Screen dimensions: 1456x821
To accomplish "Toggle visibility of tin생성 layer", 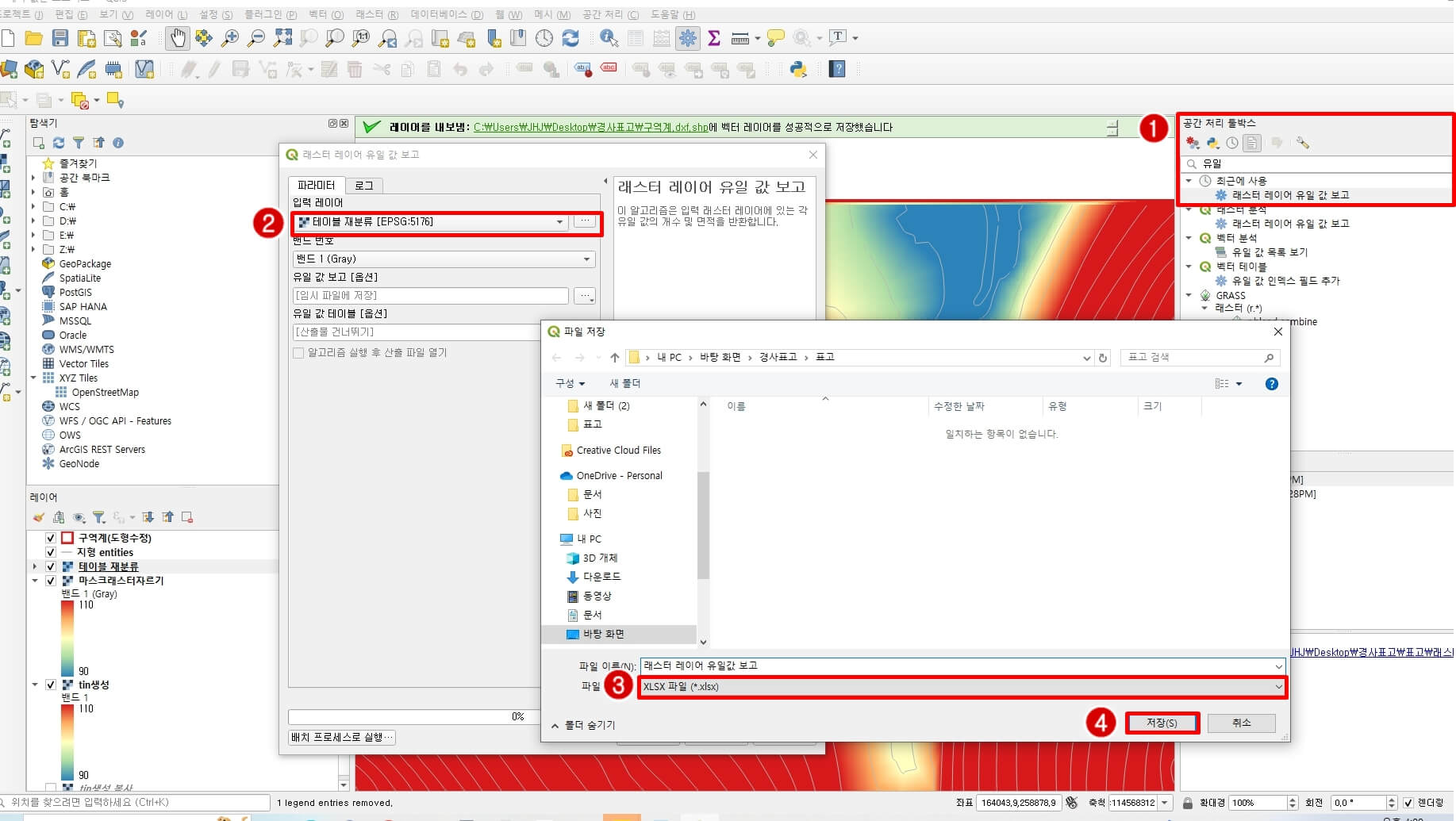I will (51, 685).
